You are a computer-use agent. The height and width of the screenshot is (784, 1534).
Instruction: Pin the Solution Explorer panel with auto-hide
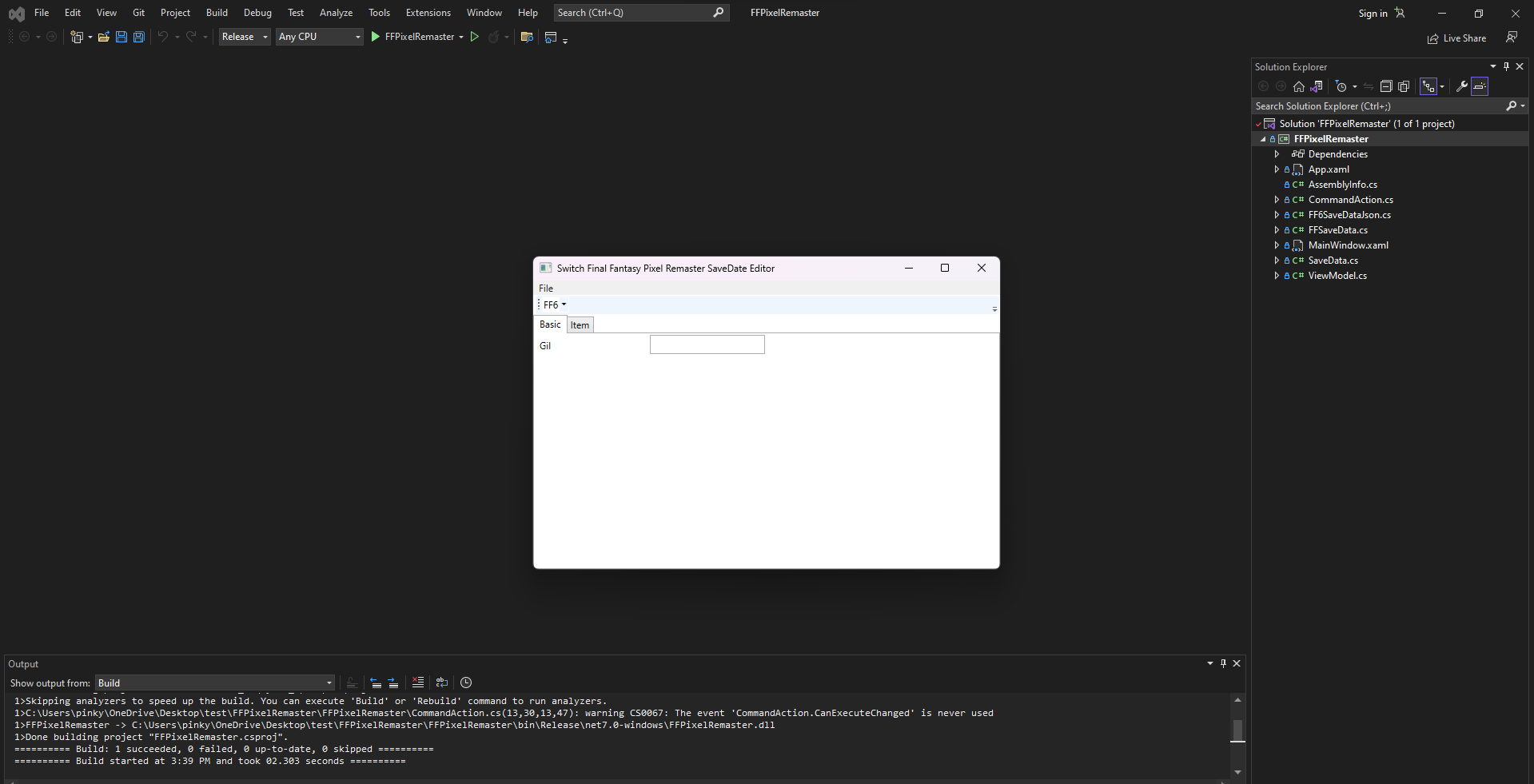[1506, 66]
